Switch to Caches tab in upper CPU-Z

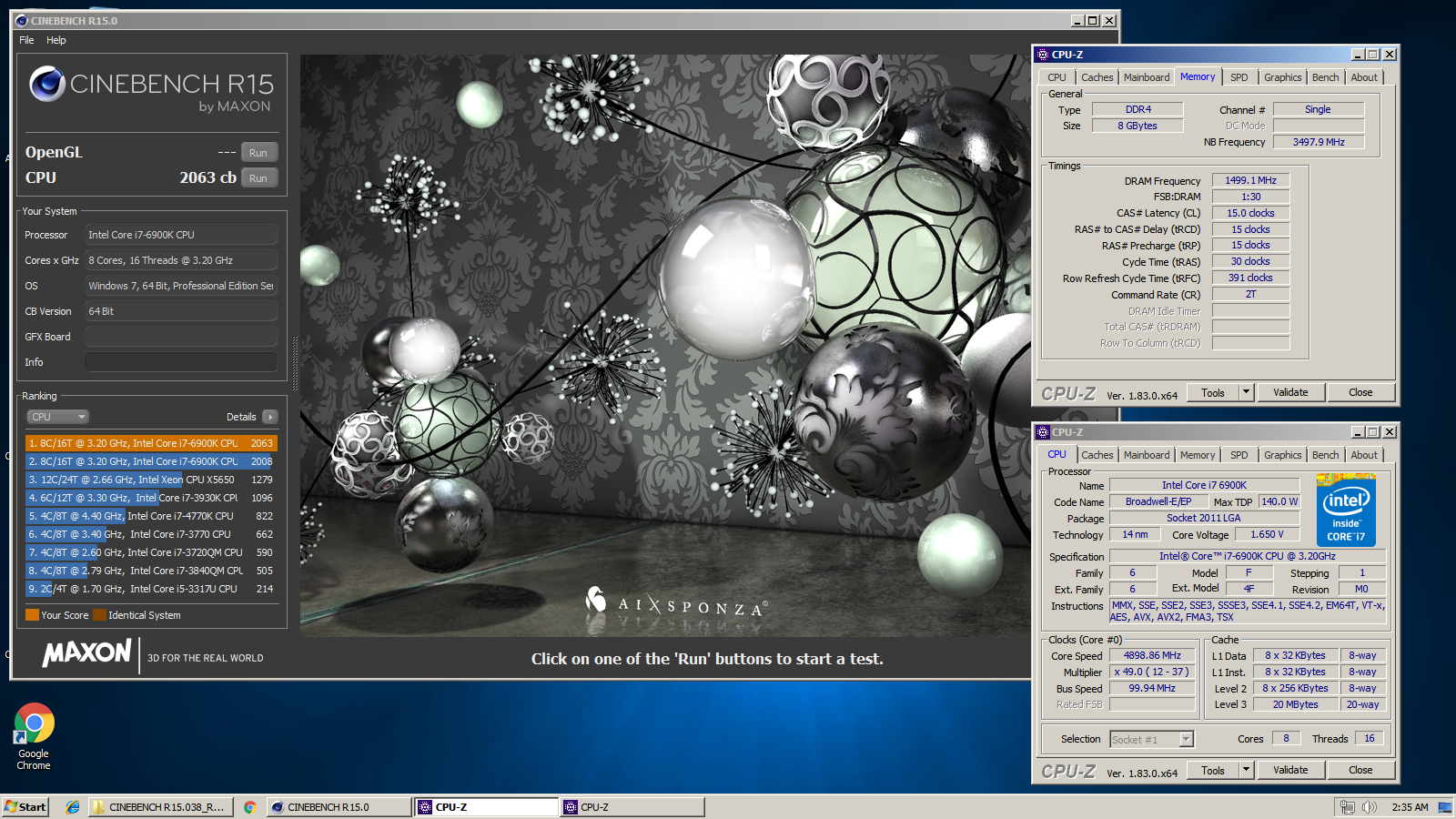pos(1097,77)
